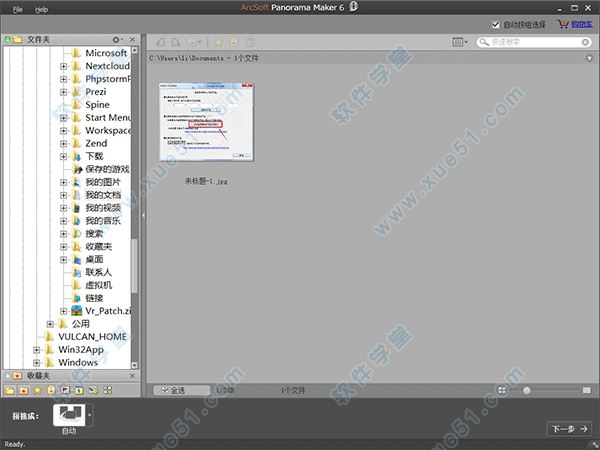Click the lock/protect toolbar icon
The height and width of the screenshot is (450, 600).
[x=234, y=42]
